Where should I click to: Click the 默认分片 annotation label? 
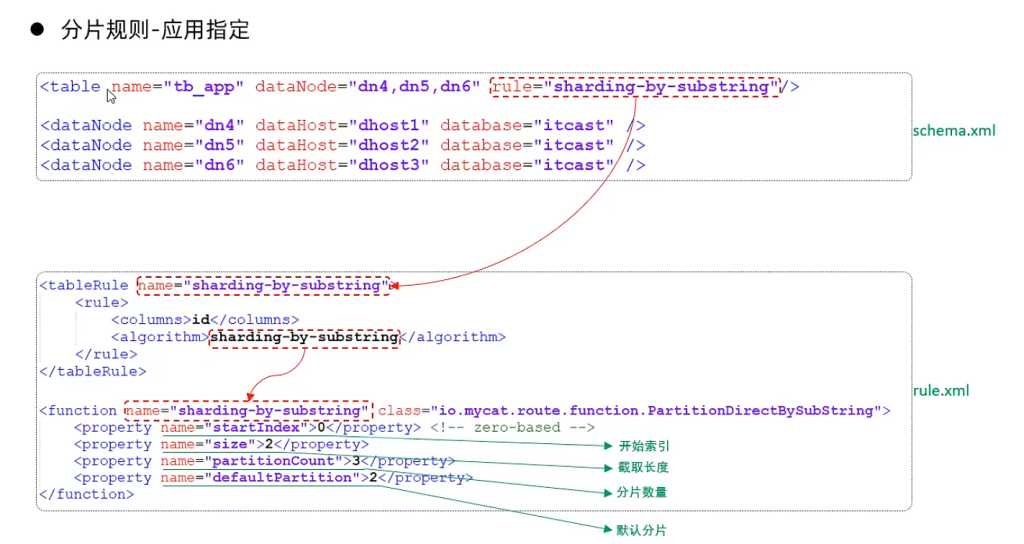coord(641,530)
